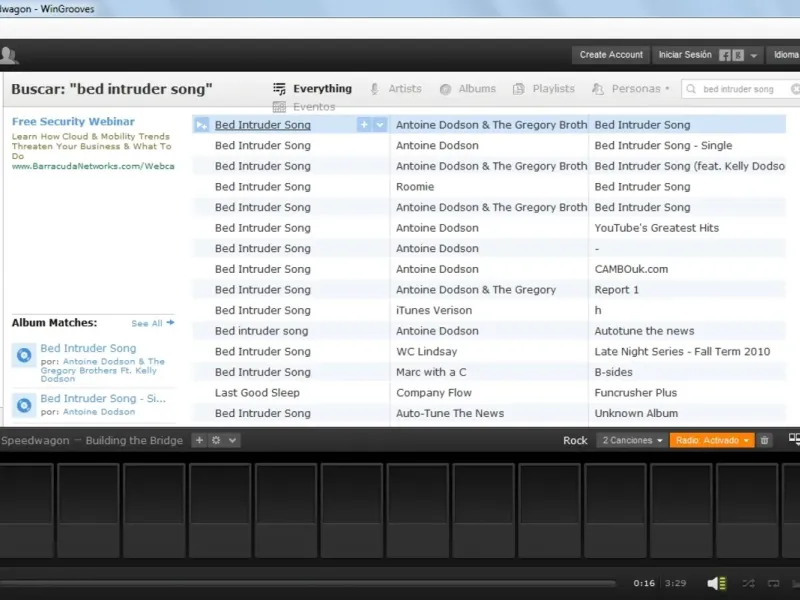Click the B-sides album cell
800x600 pixels.
[x=613, y=372]
